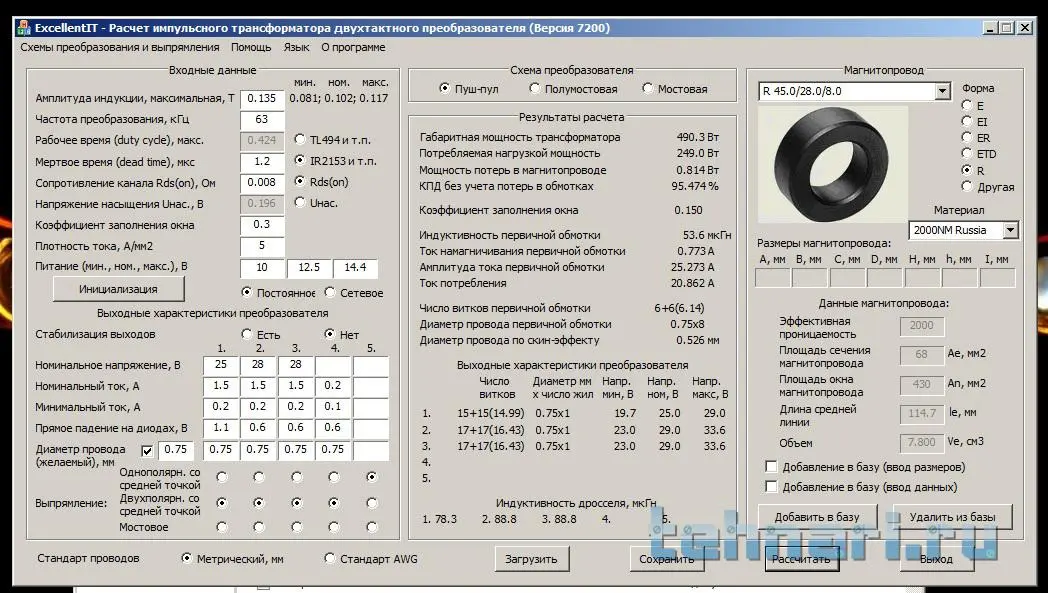Image resolution: width=1048 pixels, height=593 pixels.
Task: Toggle Добавление в базу (ввод размеров) checkbox
Action: pyautogui.click(x=771, y=467)
